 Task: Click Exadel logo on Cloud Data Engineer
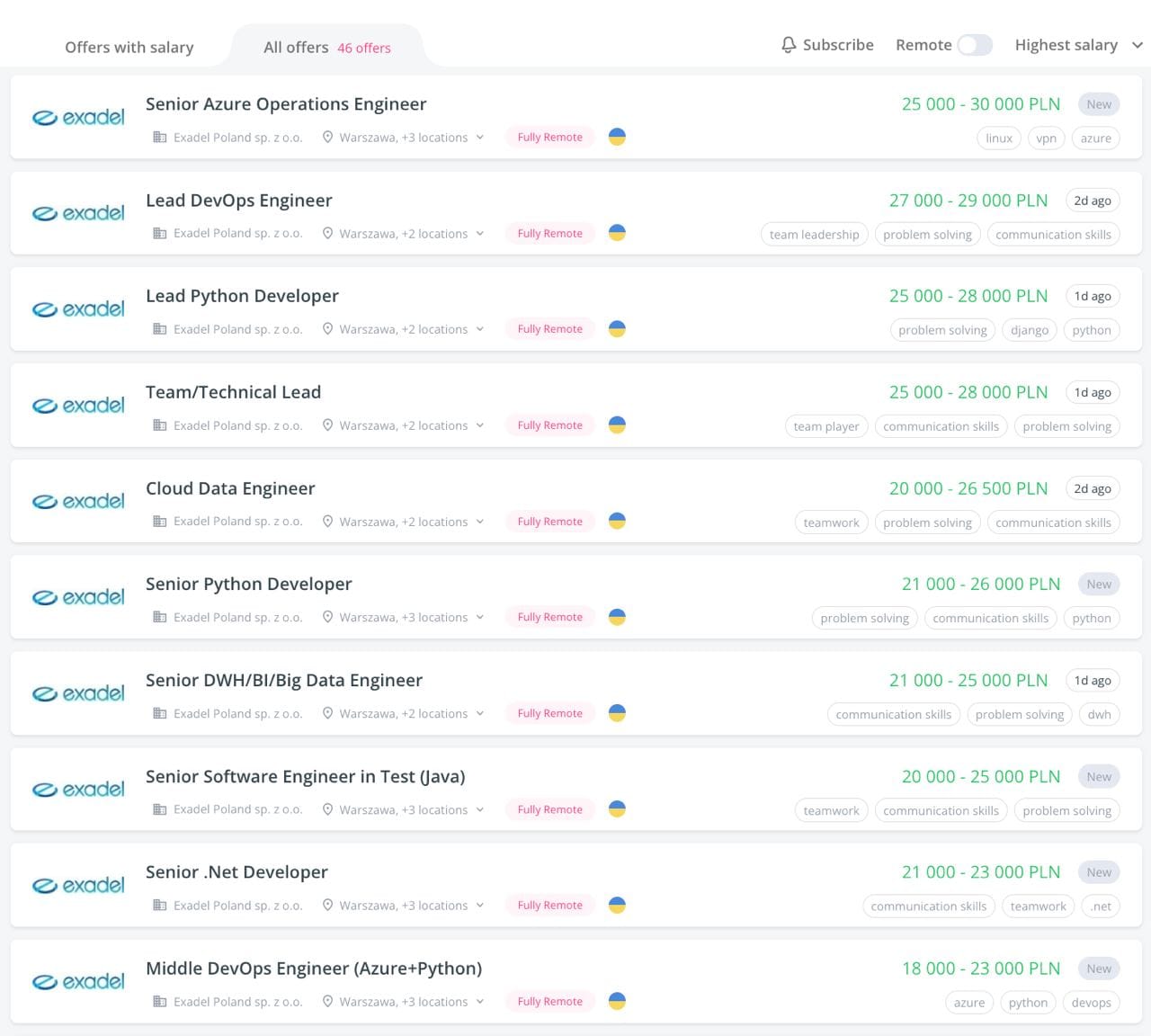(78, 501)
